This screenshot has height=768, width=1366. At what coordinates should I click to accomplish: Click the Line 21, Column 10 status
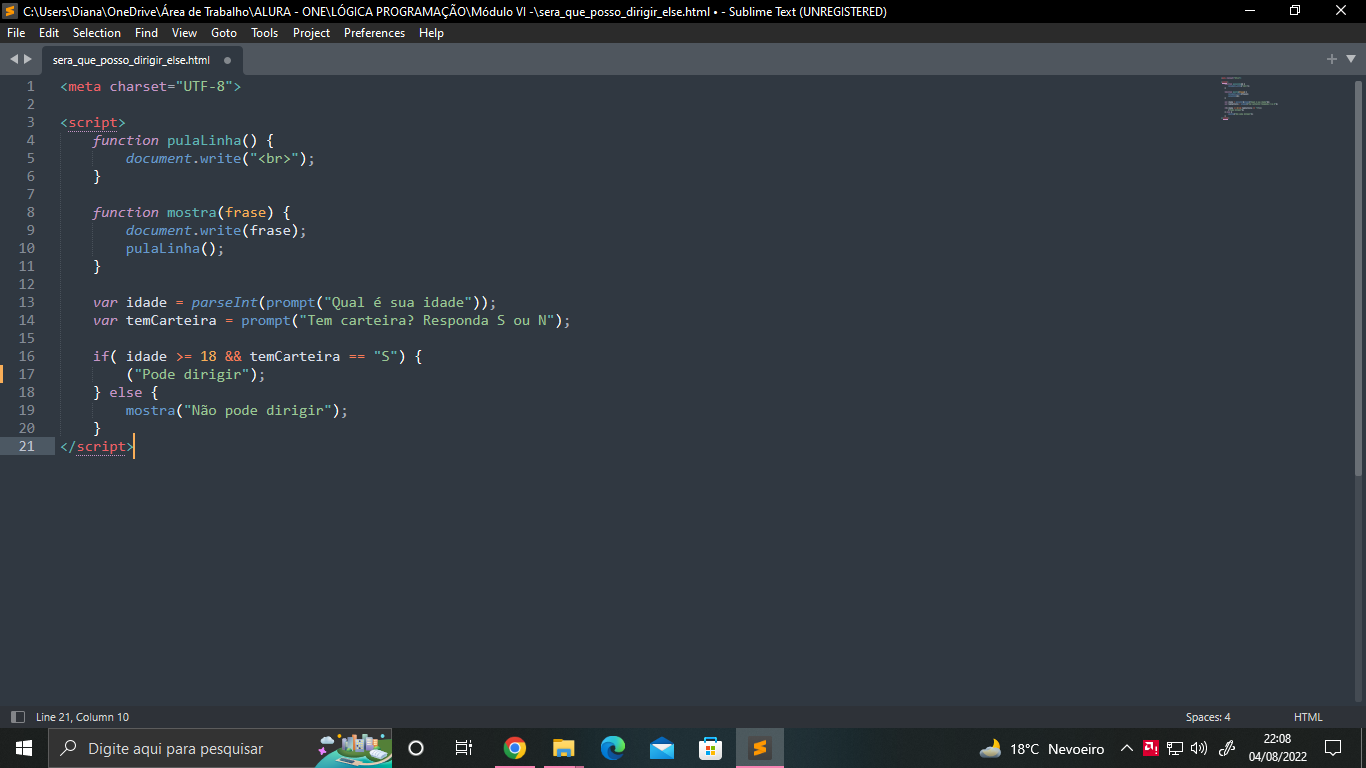point(82,717)
